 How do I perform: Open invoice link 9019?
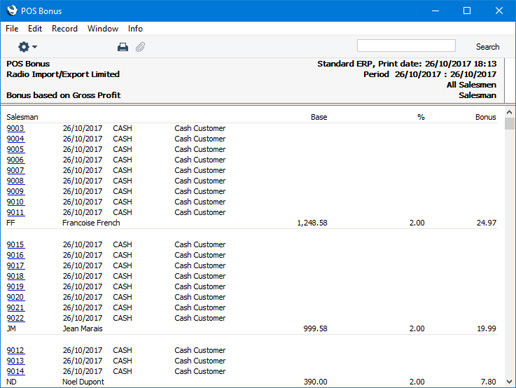point(15,287)
